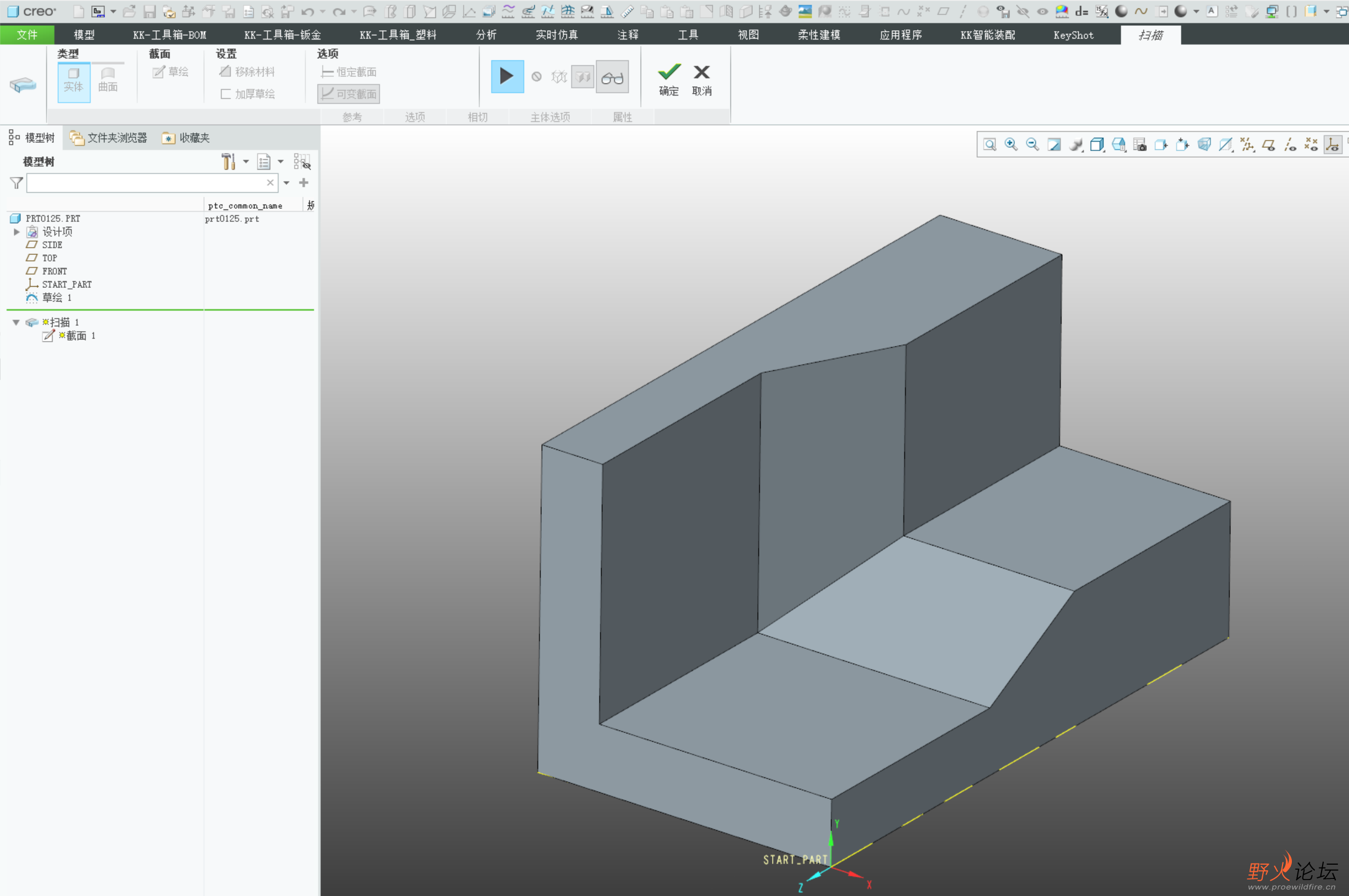Open the 文件 menu
Viewport: 1349px width, 896px height.
(x=27, y=35)
